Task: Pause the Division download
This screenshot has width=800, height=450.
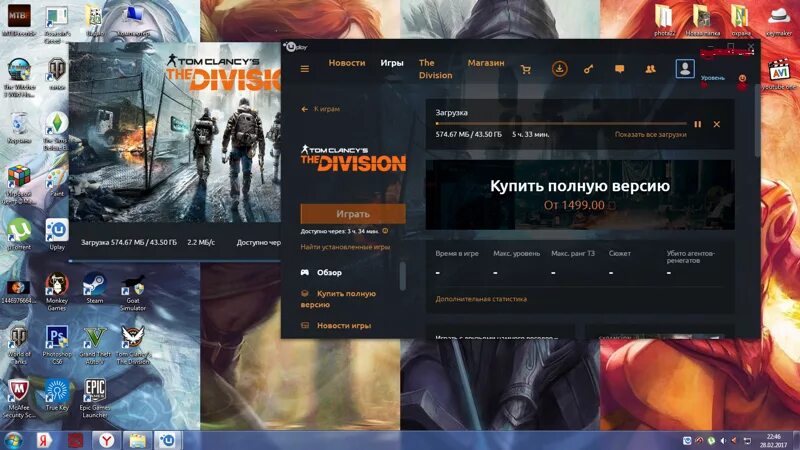Action: point(697,124)
